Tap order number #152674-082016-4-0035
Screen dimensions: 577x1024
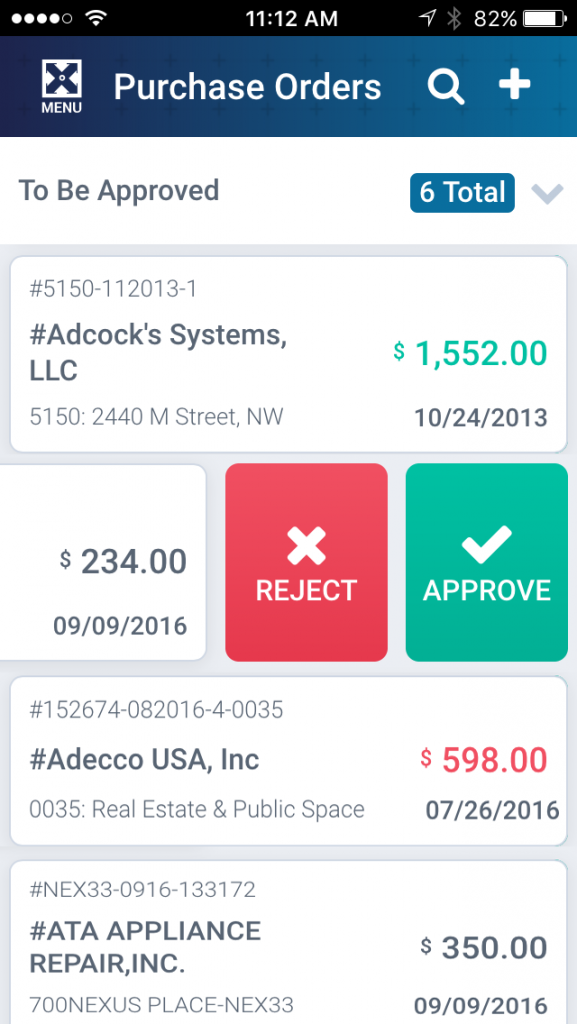[x=157, y=709]
